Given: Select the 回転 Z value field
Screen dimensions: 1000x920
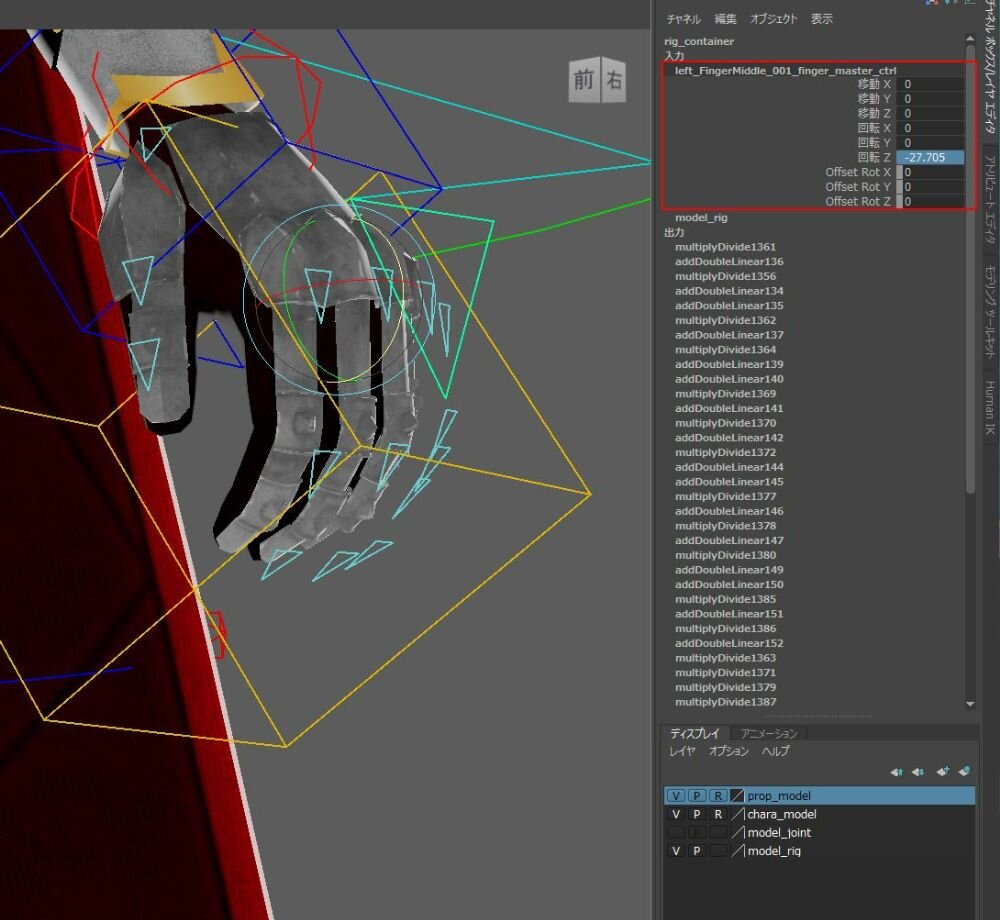Looking at the screenshot, I should pyautogui.click(x=930, y=157).
